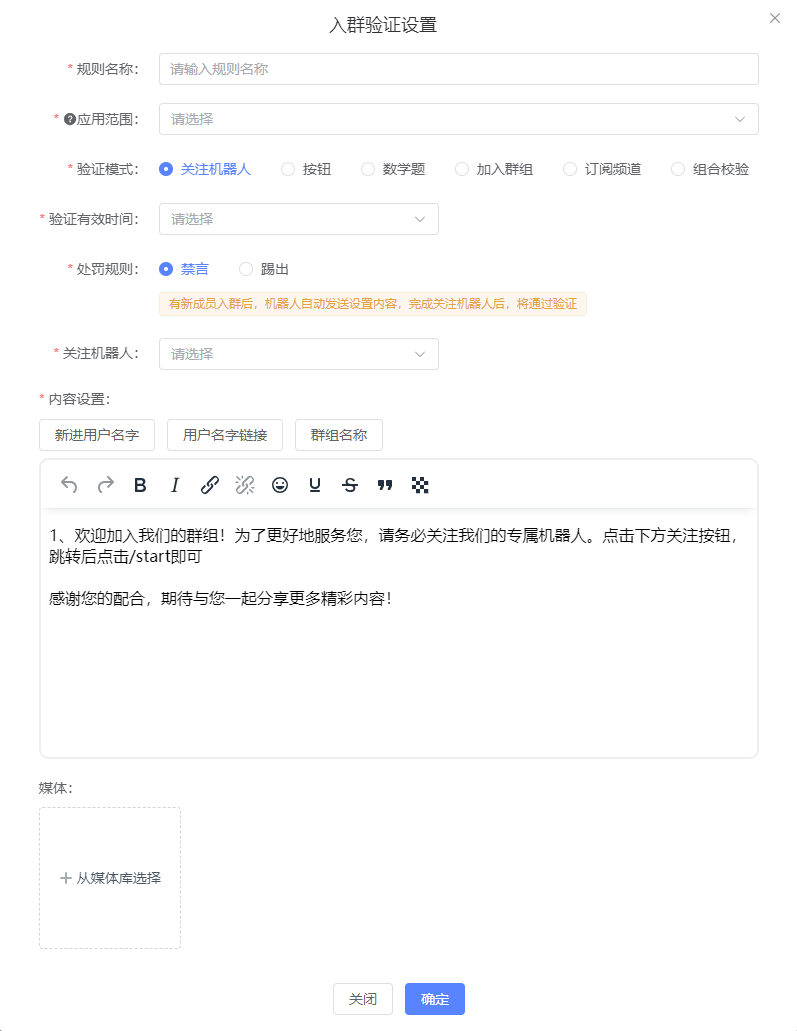The width and height of the screenshot is (797, 1031).
Task: Open the emoji picker in editor
Action: click(x=280, y=485)
